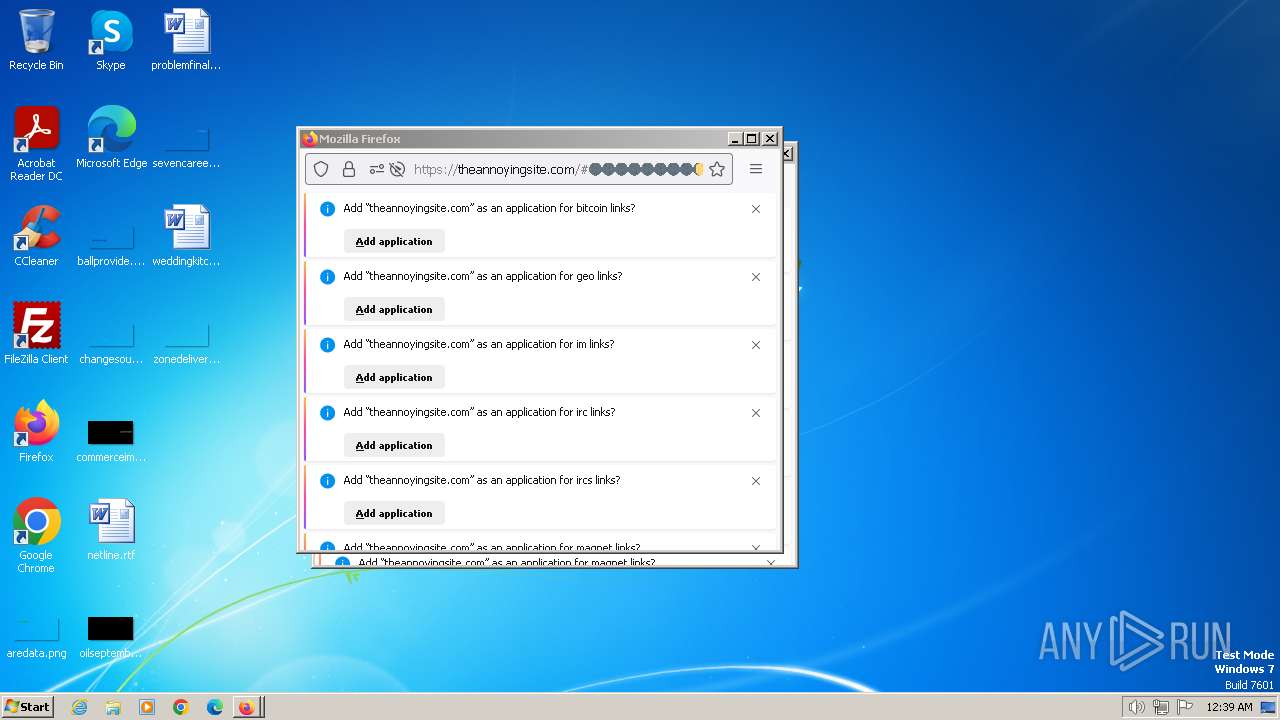This screenshot has height=720, width=1280.
Task: Click the Action Center flag tray icon
Action: (x=1185, y=707)
